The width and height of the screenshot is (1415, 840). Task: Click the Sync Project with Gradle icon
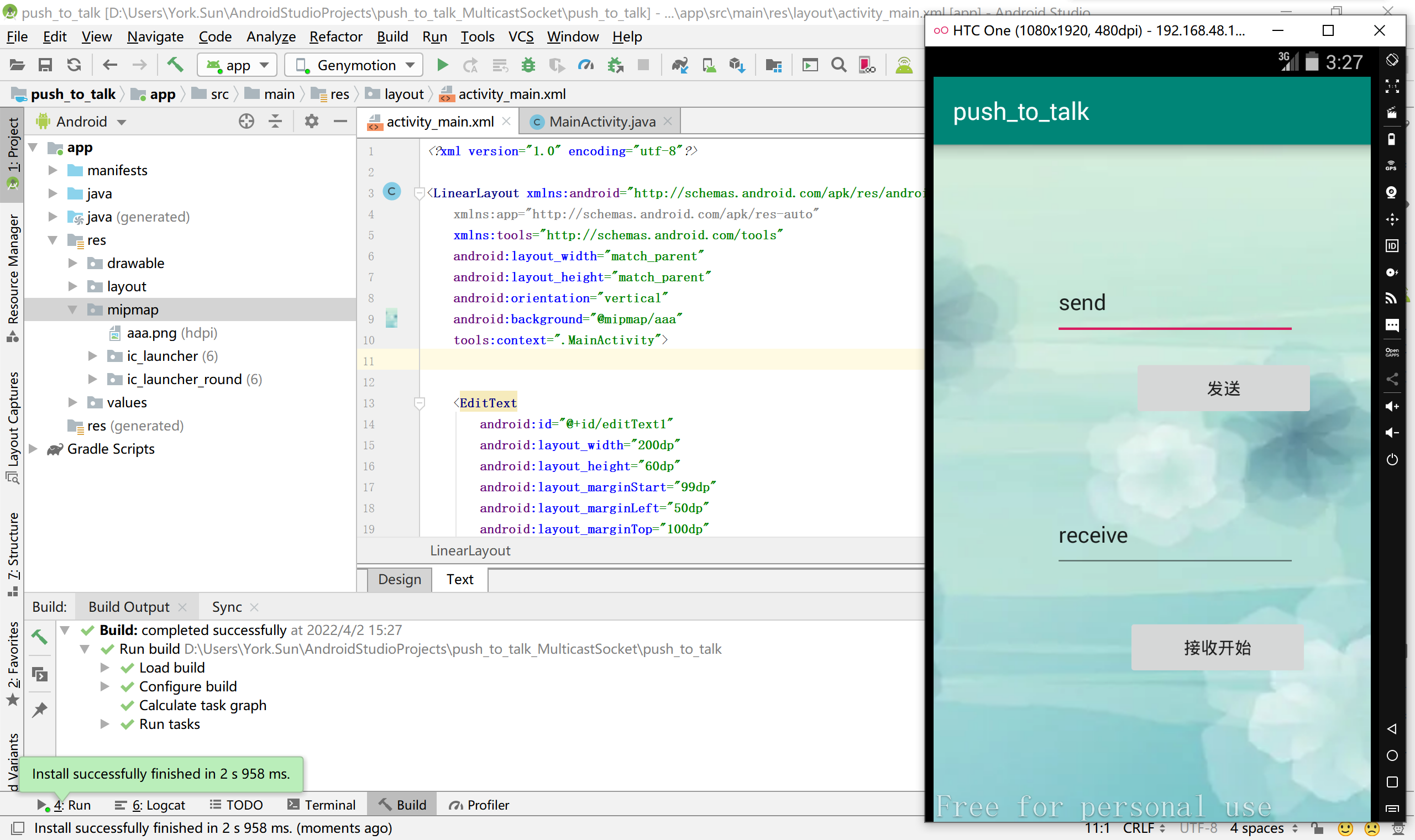[x=679, y=65]
